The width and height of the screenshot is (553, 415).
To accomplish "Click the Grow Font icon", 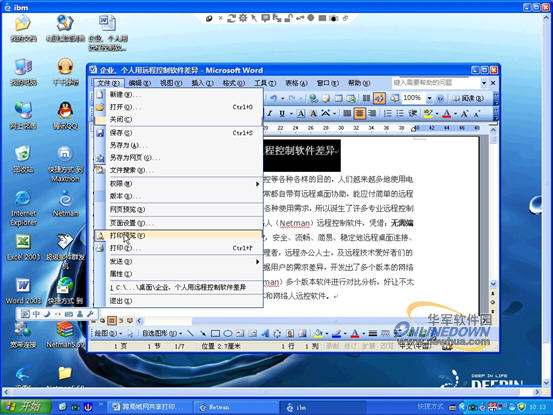I will click(464, 113).
